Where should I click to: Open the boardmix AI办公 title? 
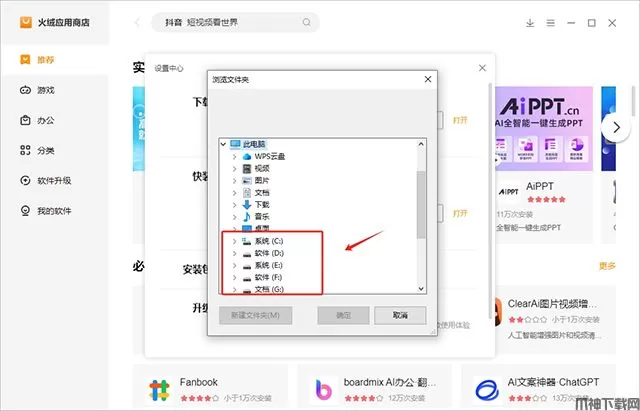(x=390, y=382)
